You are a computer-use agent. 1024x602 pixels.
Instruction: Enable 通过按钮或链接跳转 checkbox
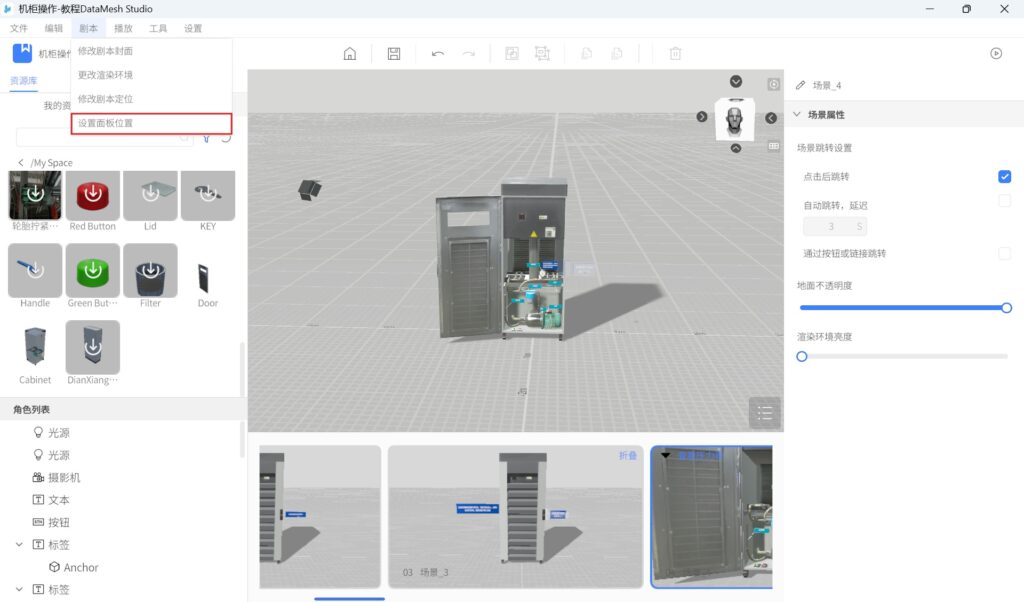point(1004,254)
